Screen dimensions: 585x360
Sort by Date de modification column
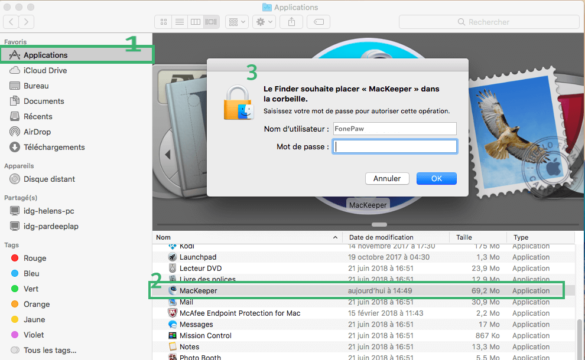[x=396, y=237]
